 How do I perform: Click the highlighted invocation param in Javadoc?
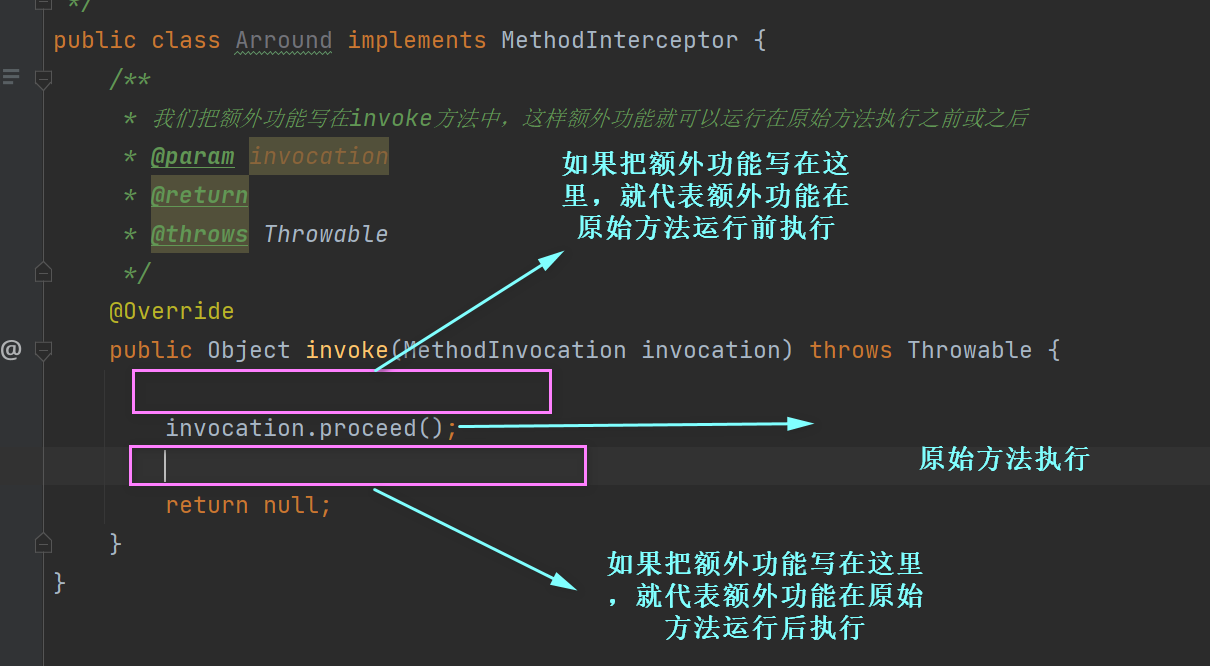click(x=319, y=157)
